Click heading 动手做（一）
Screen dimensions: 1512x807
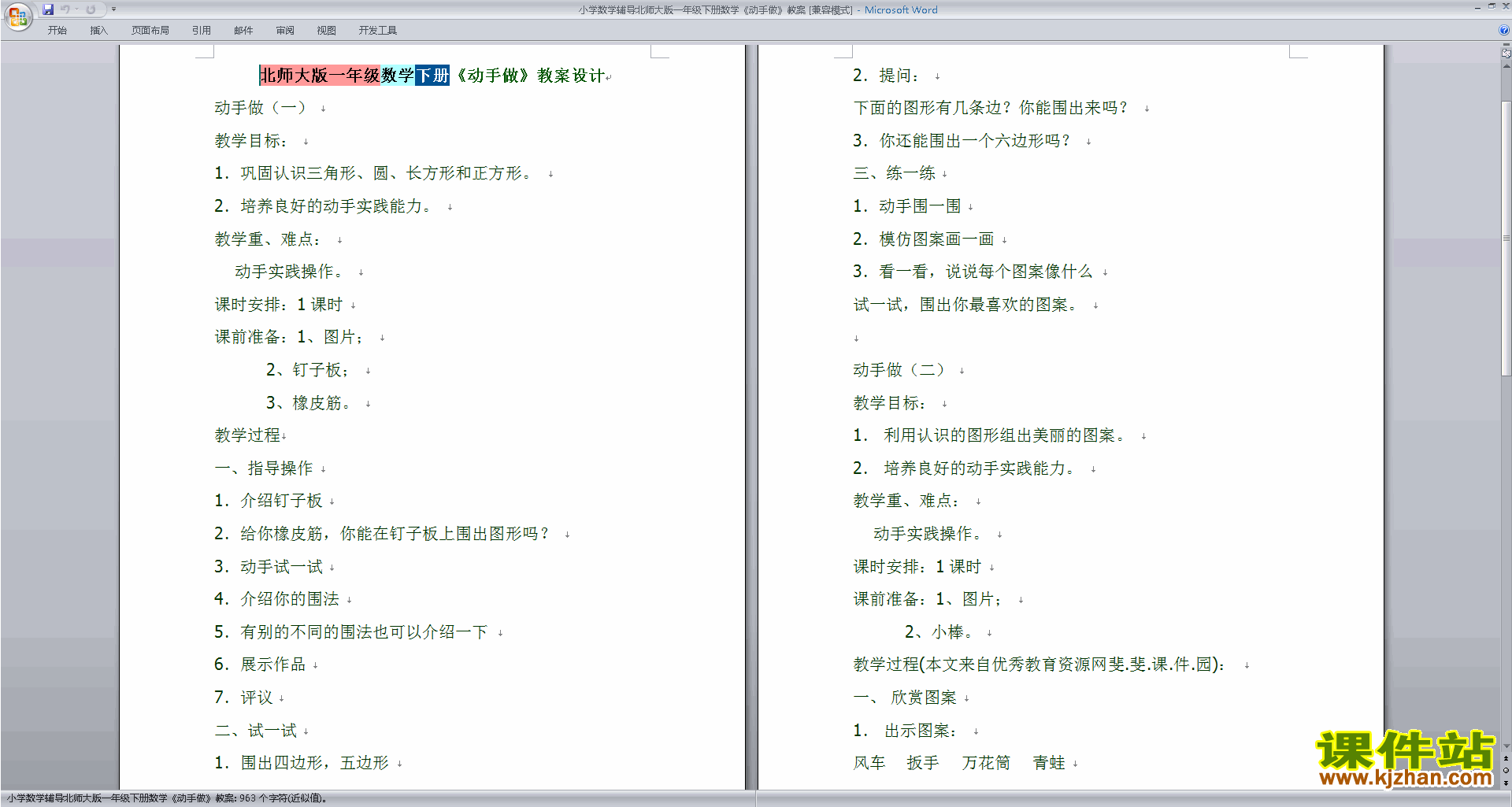coord(260,108)
